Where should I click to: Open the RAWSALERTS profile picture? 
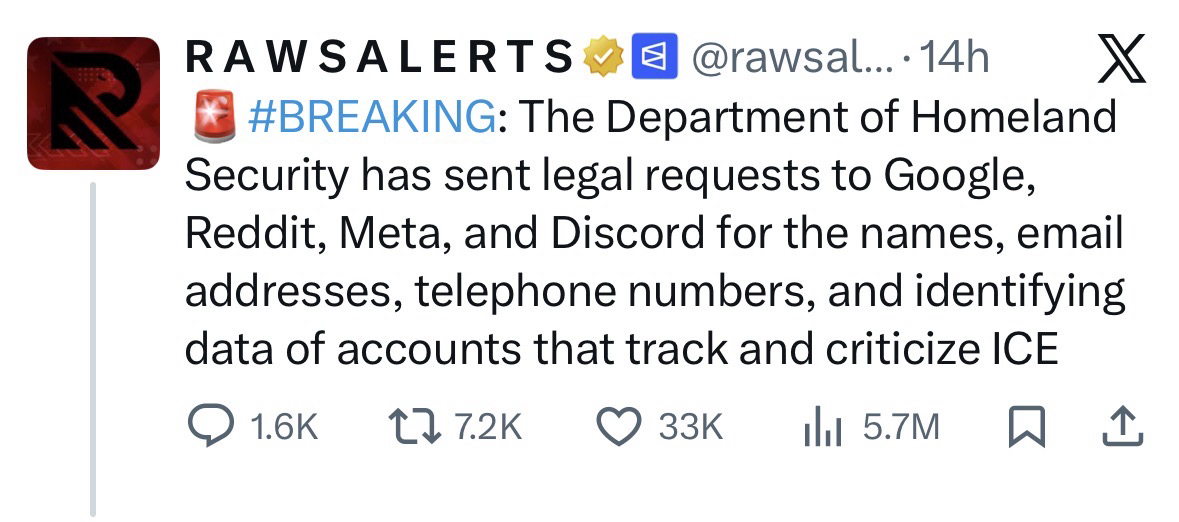click(x=93, y=104)
